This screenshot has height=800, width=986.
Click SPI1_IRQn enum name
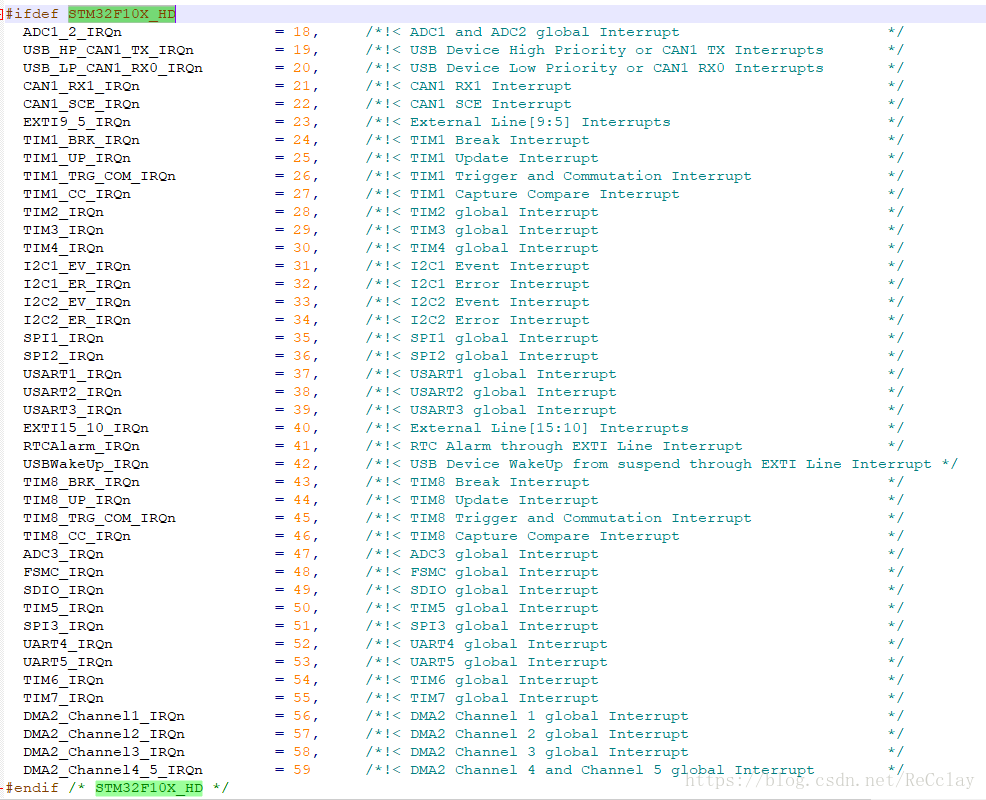[64, 338]
